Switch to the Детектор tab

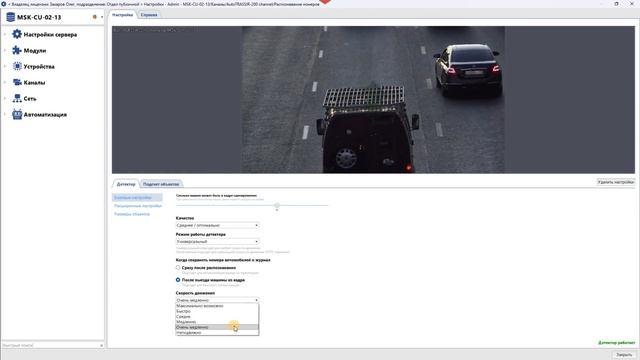pyautogui.click(x=126, y=184)
